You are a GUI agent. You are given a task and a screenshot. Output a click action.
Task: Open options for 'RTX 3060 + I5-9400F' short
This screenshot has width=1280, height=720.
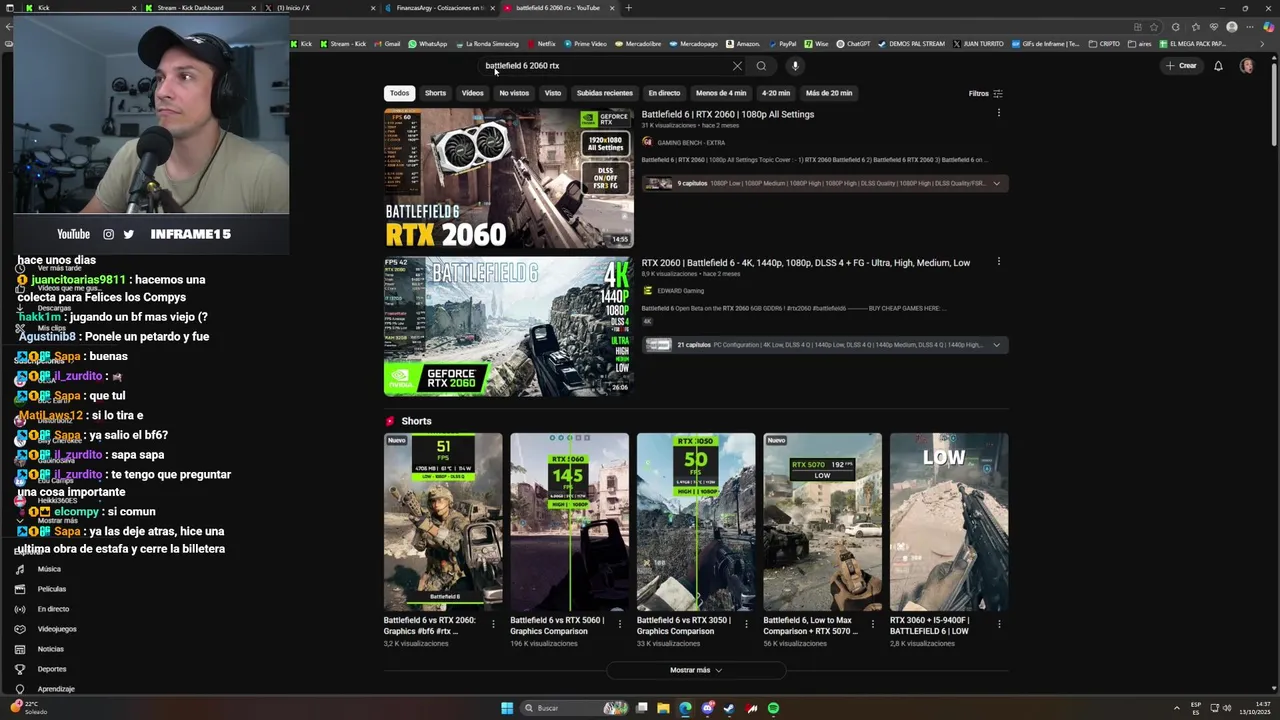click(x=999, y=624)
